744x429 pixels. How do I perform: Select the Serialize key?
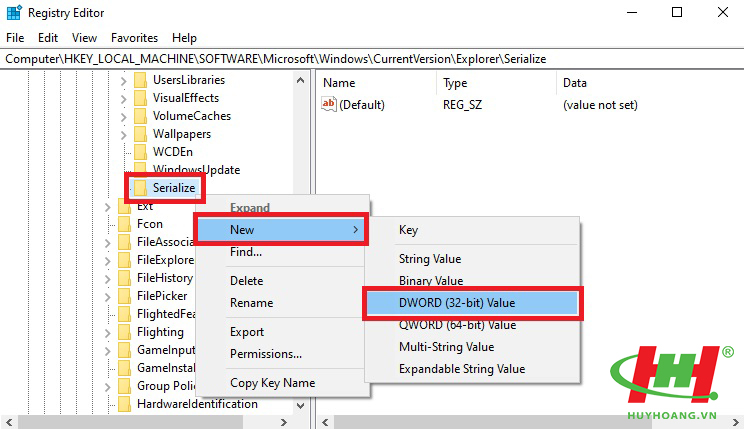point(174,188)
